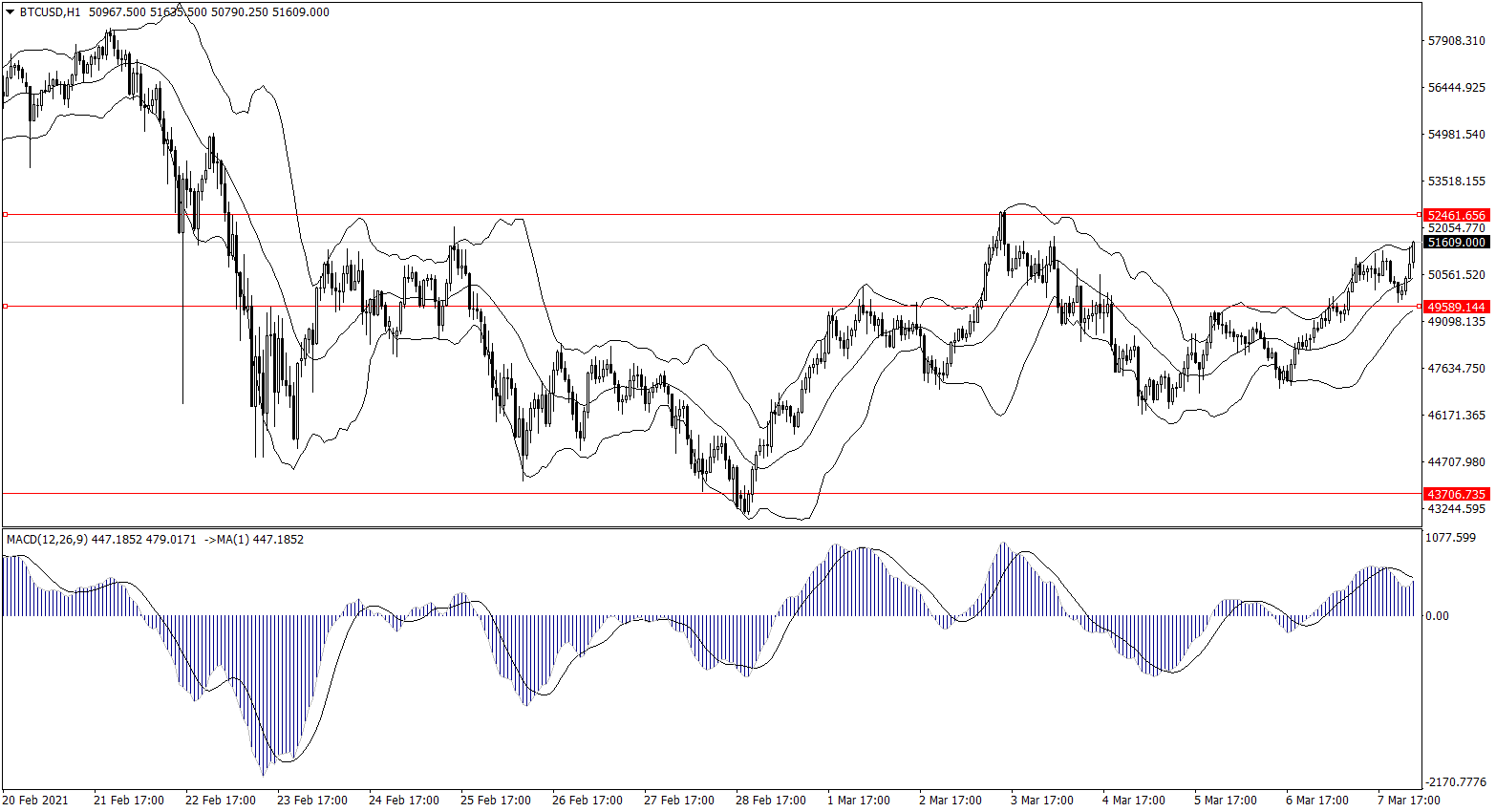The image size is (1496, 812).
Task: Click the red 43706.735 price tag
Action: pyautogui.click(x=1456, y=494)
